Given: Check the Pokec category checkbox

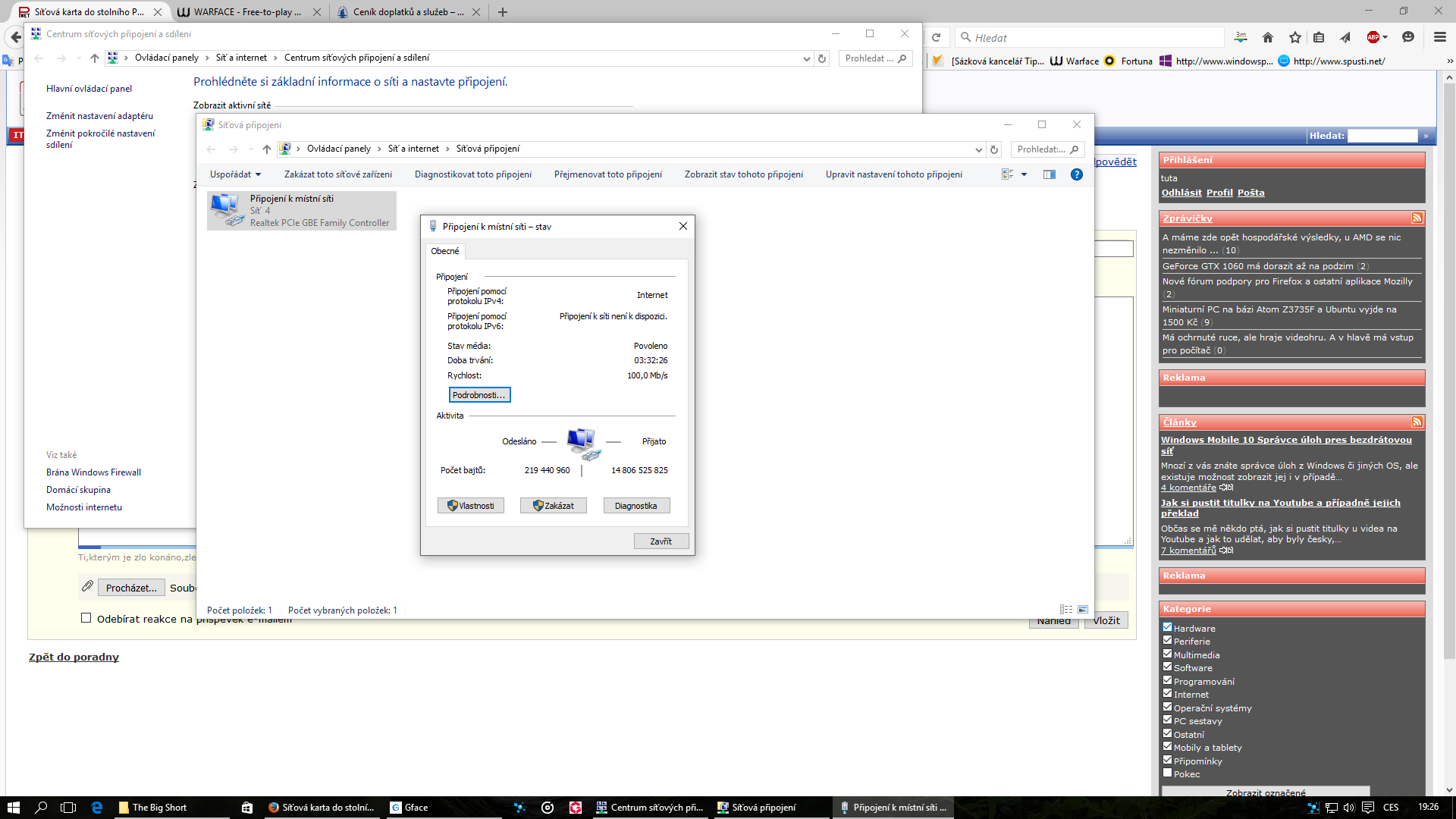Looking at the screenshot, I should click(1168, 773).
